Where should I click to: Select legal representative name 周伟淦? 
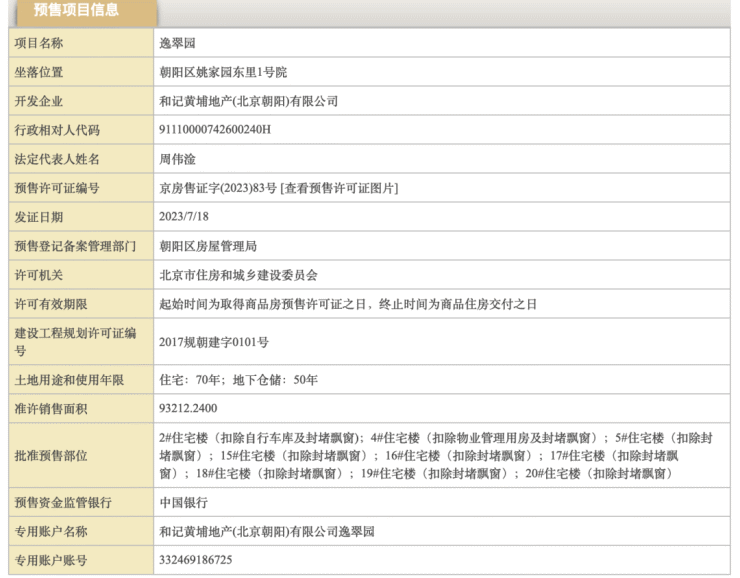(179, 159)
